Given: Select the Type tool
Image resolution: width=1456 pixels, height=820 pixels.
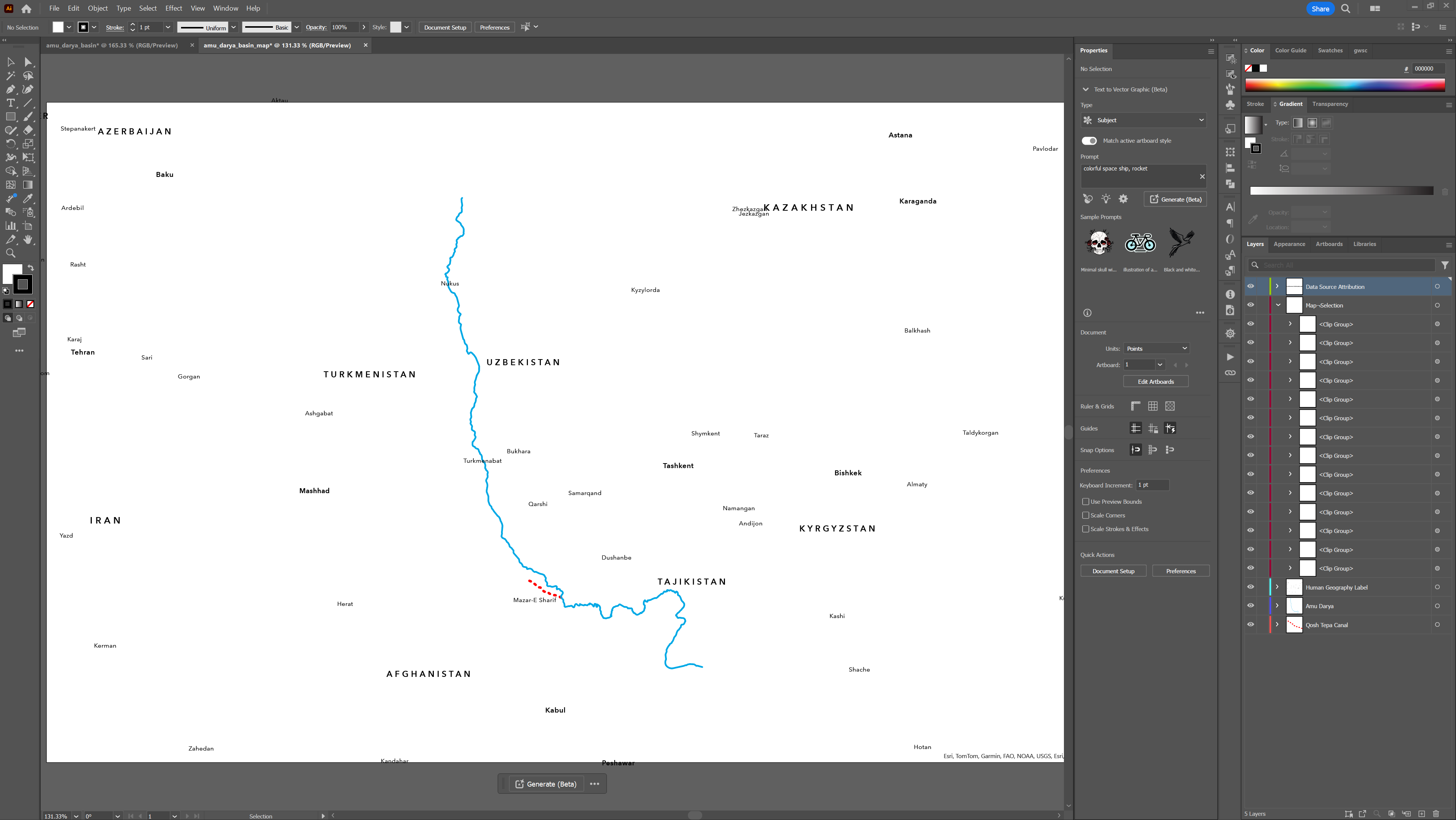Looking at the screenshot, I should click(10, 103).
